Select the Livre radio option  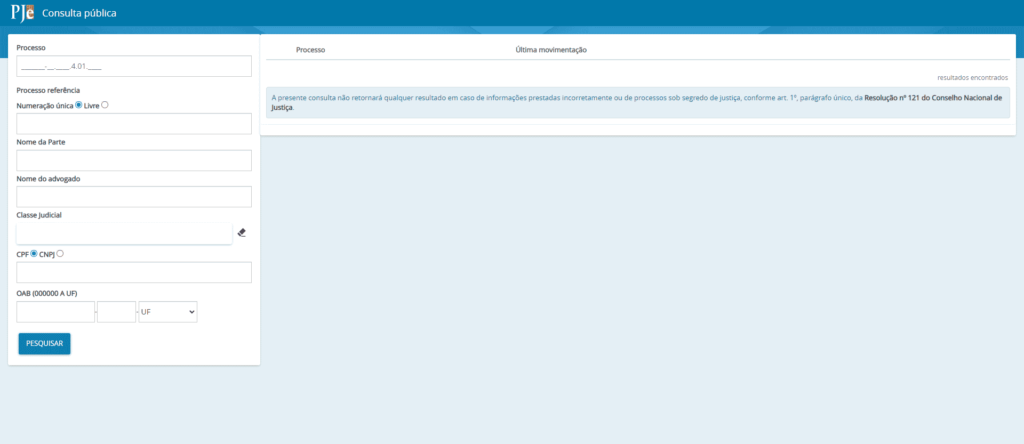click(105, 104)
